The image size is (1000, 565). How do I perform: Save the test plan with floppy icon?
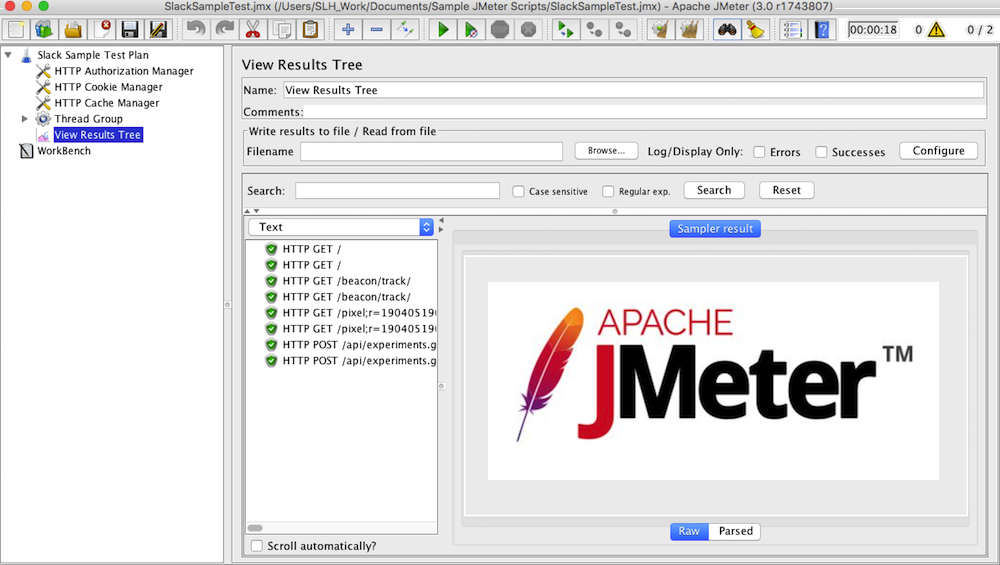pyautogui.click(x=130, y=29)
